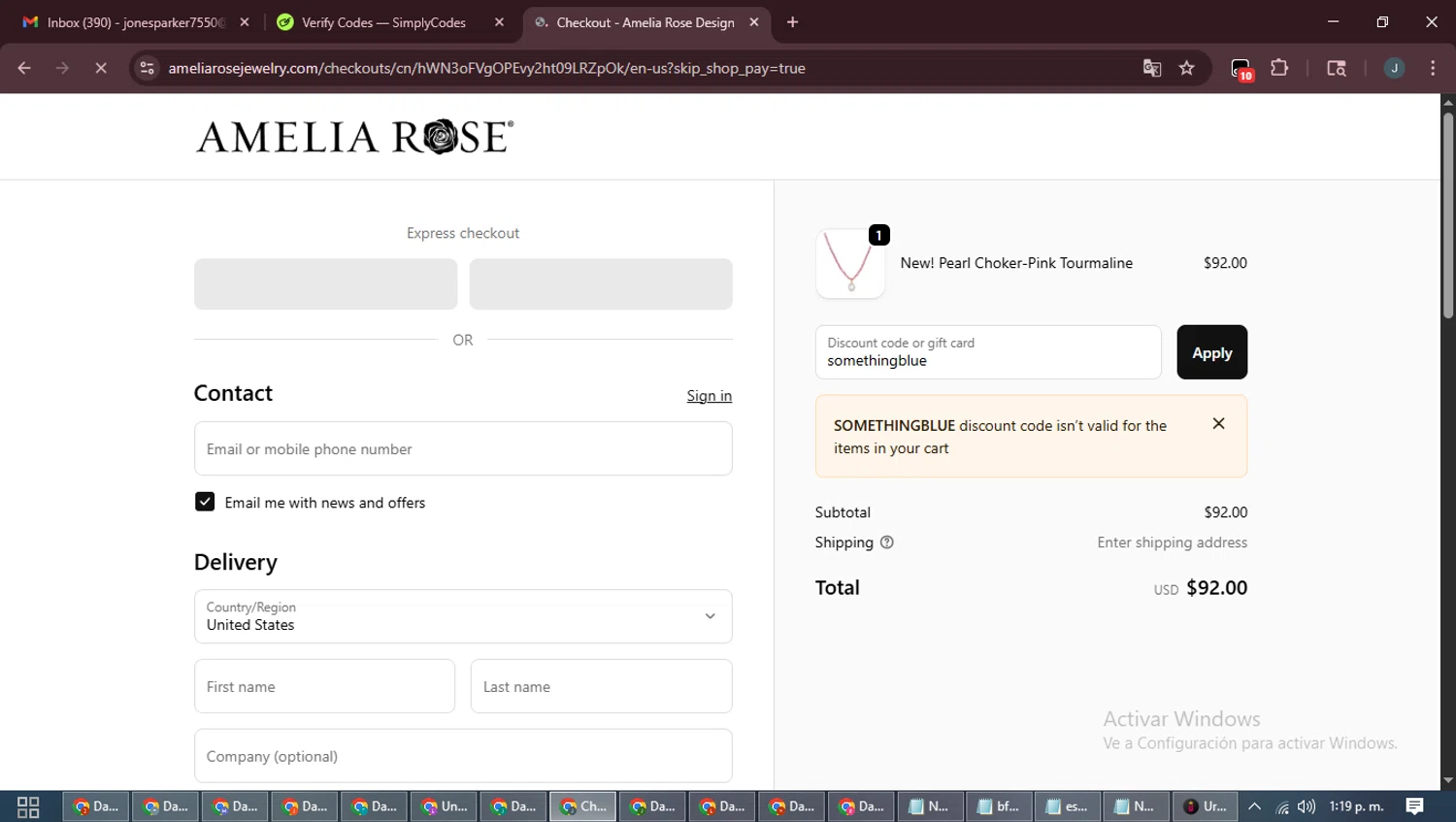Click the browser address bar URL
1456x822 pixels.
click(486, 68)
